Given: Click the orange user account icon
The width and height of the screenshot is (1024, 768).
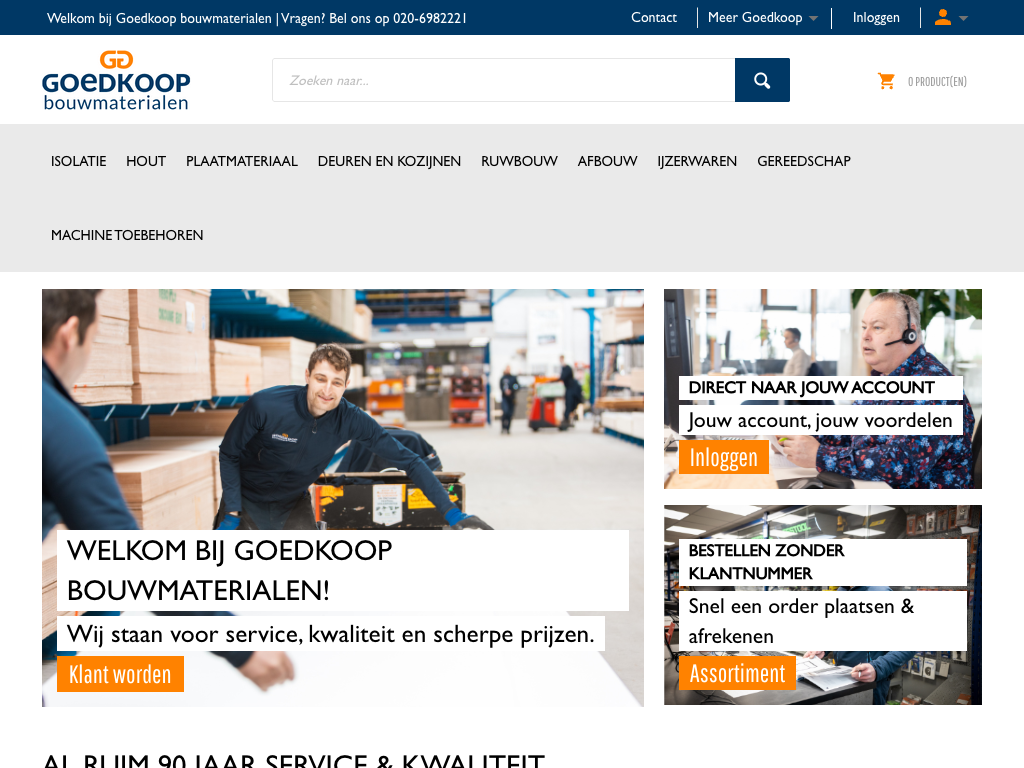Looking at the screenshot, I should coord(942,17).
